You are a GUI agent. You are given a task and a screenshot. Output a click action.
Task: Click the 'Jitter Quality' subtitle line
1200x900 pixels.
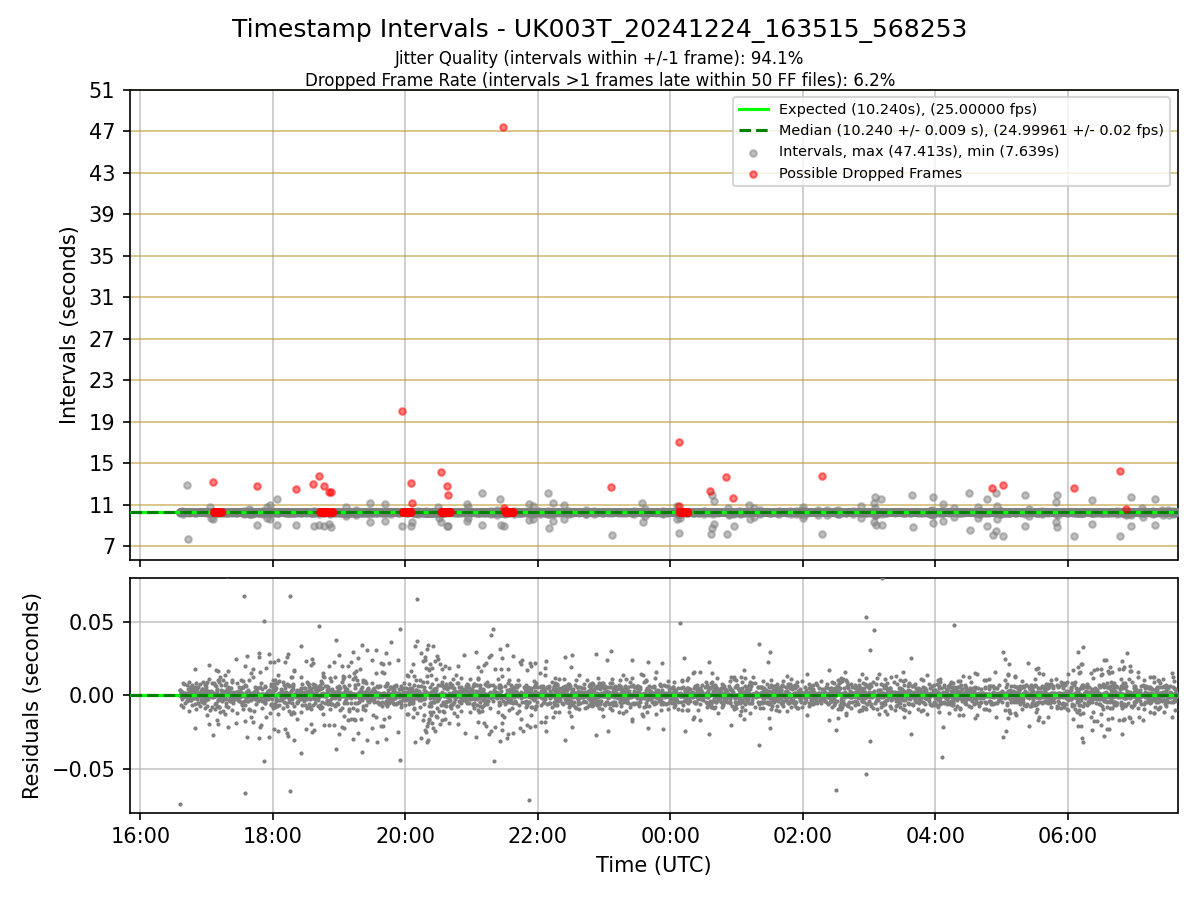[x=599, y=58]
